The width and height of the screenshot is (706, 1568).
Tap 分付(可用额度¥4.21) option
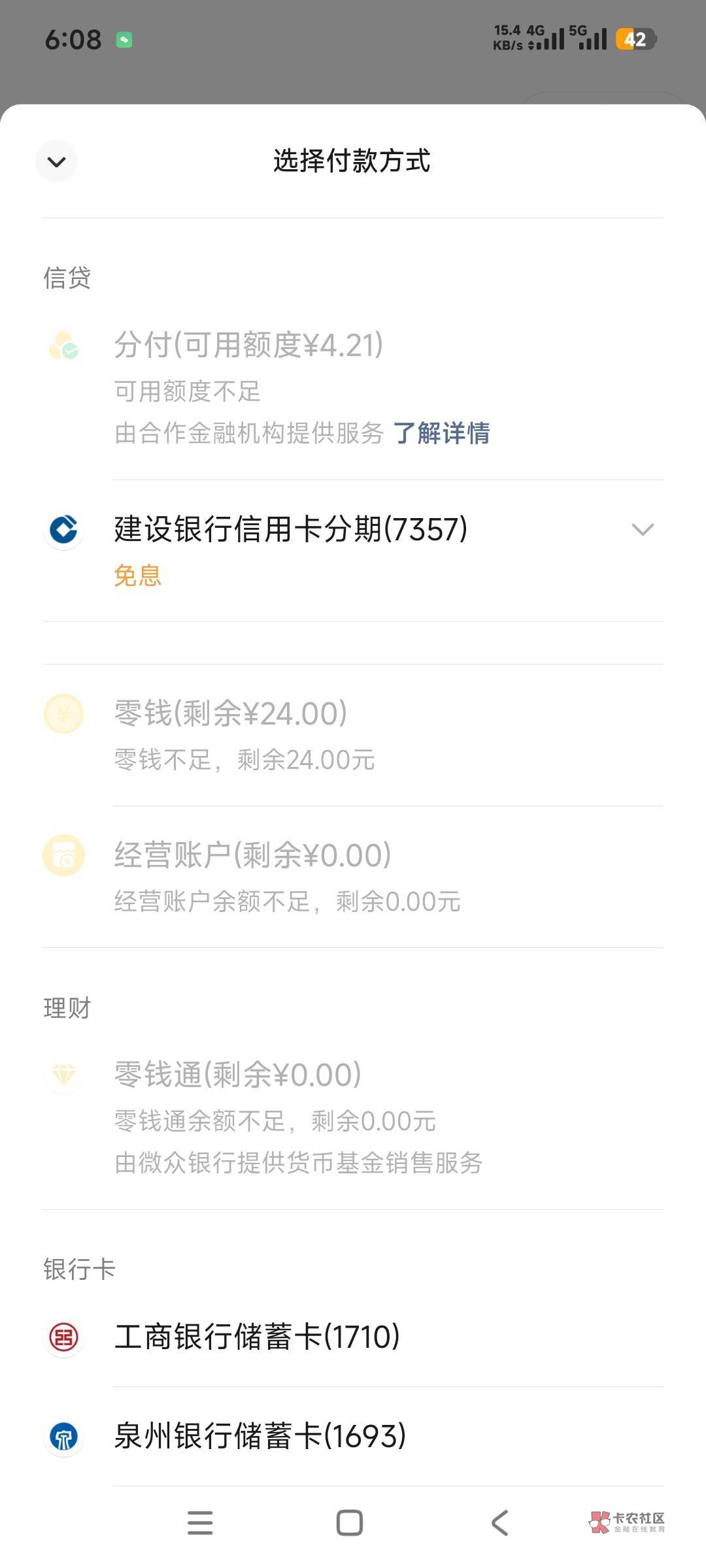[x=248, y=345]
